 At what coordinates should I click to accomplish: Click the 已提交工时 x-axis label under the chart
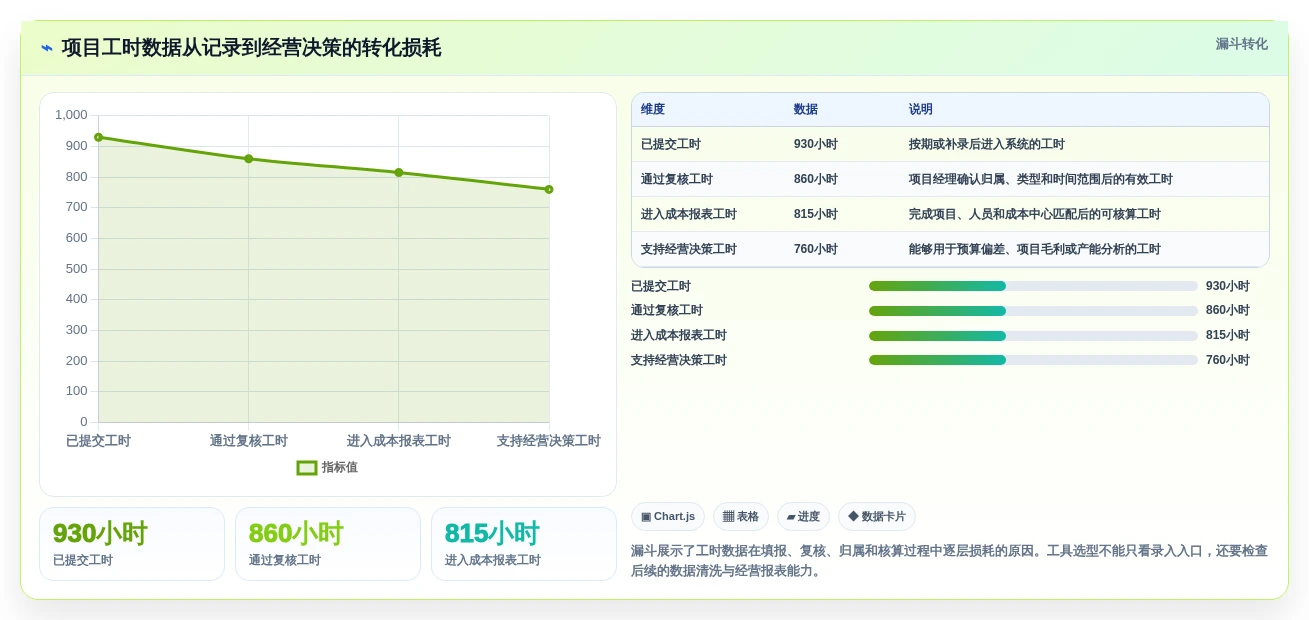(x=98, y=441)
